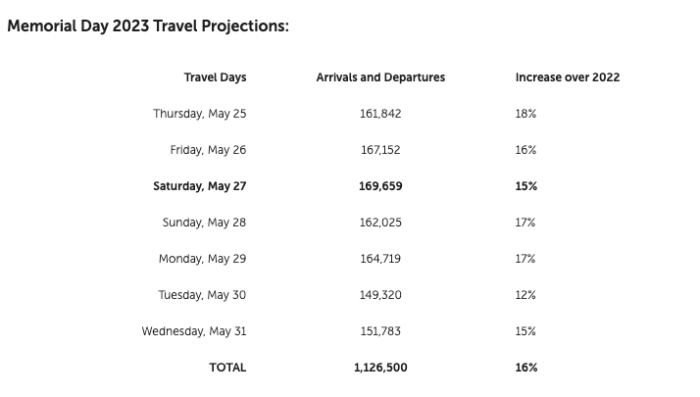Click the Memorial Day 2023 Travel Projections heading
700x397 pixels.
[148, 26]
